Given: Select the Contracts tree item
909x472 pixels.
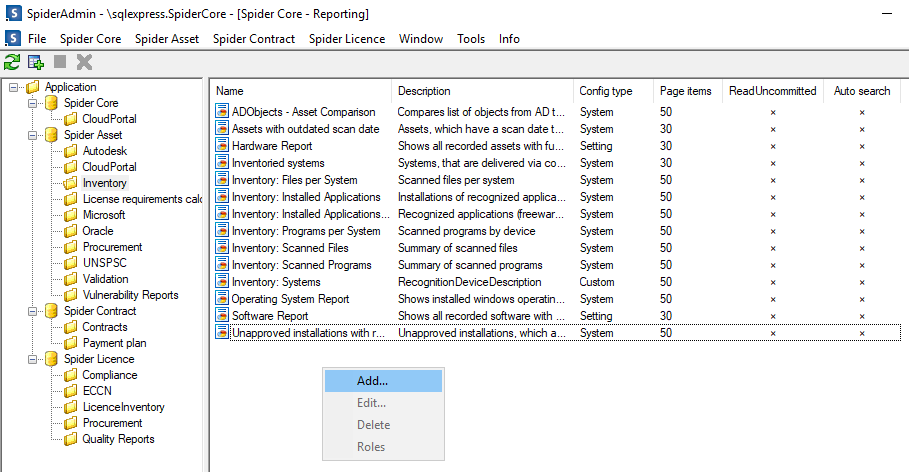Looking at the screenshot, I should click(104, 327).
